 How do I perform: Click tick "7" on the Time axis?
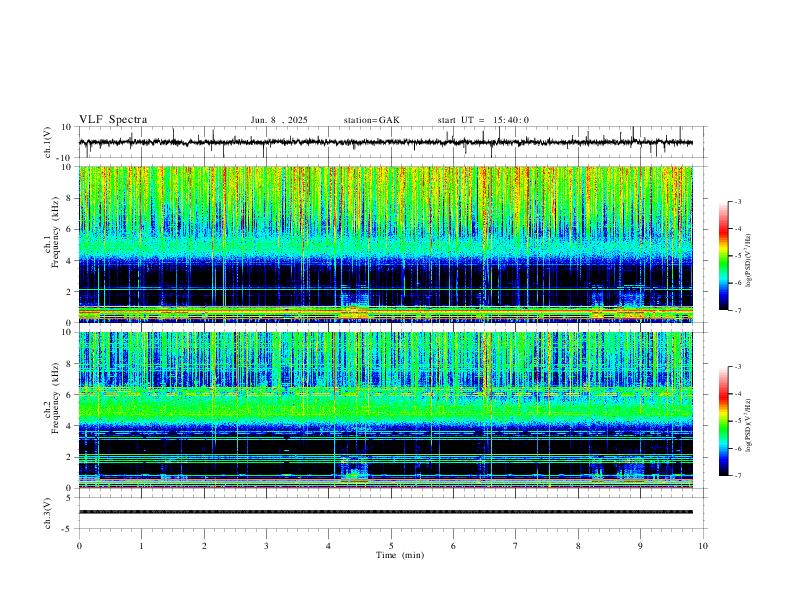pyautogui.click(x=516, y=546)
